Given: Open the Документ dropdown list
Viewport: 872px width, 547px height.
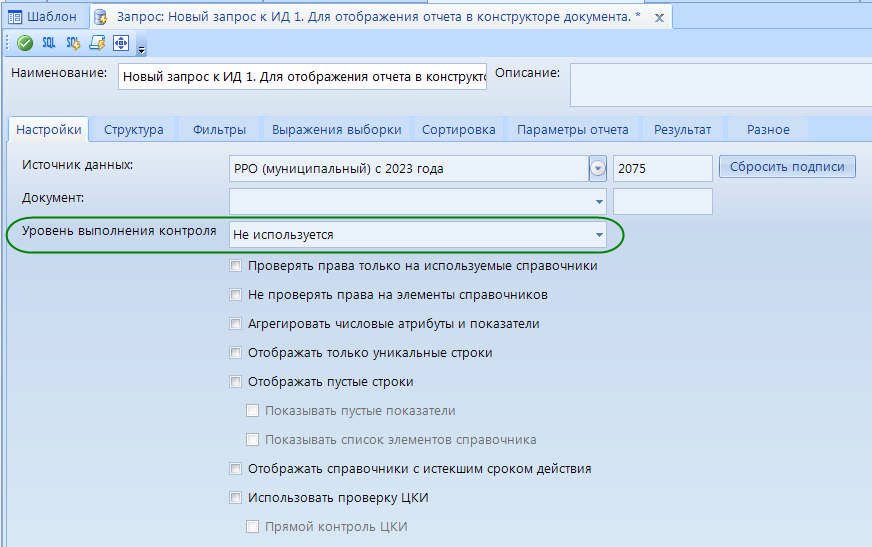Looking at the screenshot, I should coord(599,202).
